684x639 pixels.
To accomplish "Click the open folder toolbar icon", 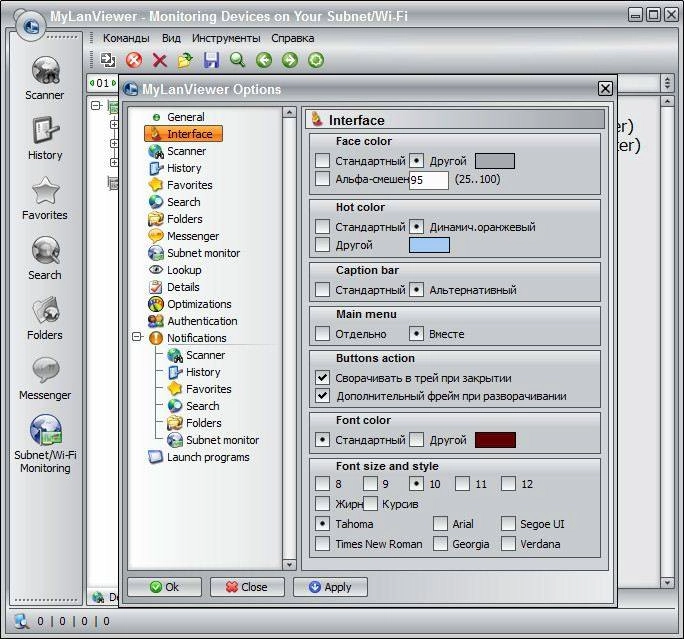I will pyautogui.click(x=185, y=60).
